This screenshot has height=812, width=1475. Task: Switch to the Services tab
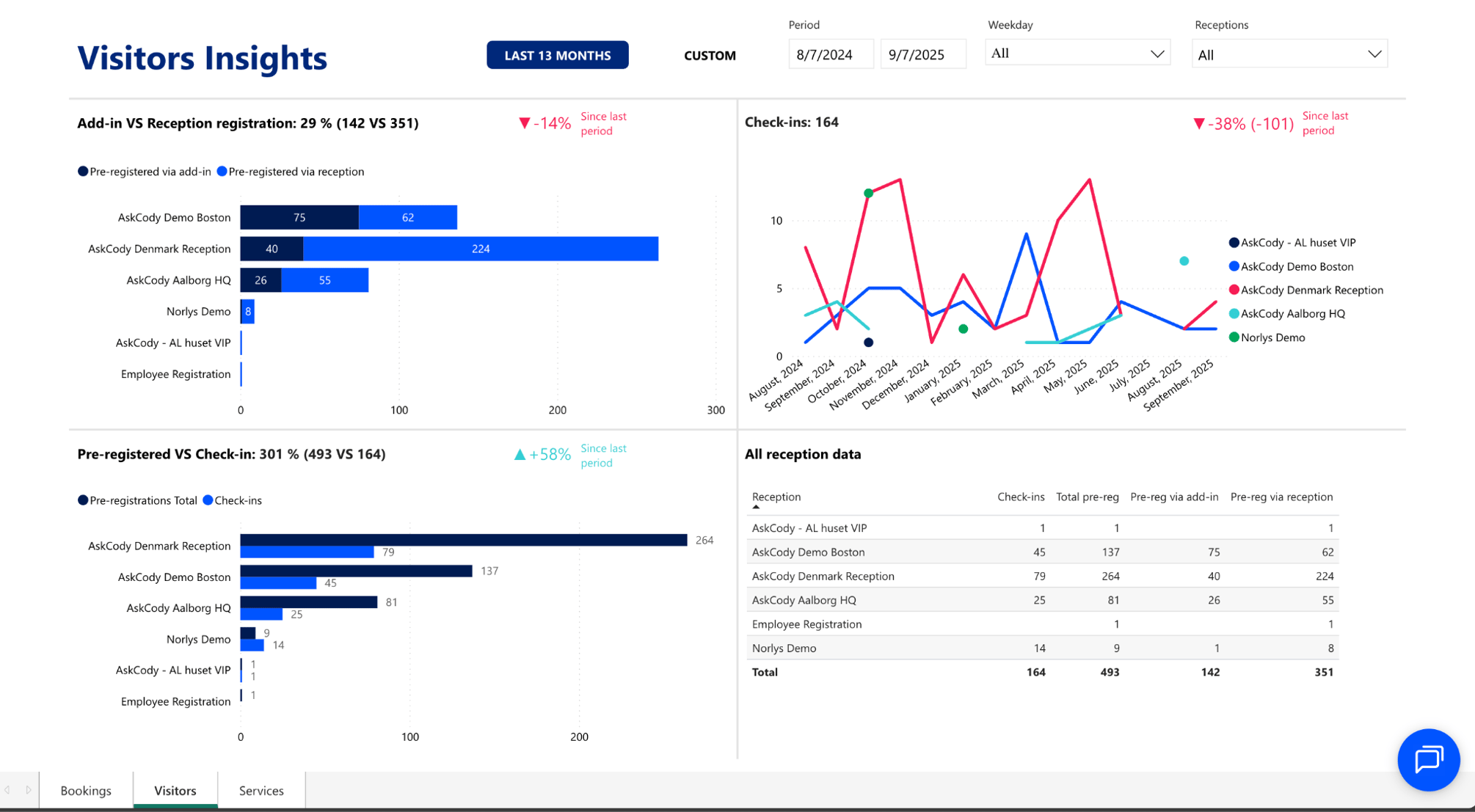point(261,790)
